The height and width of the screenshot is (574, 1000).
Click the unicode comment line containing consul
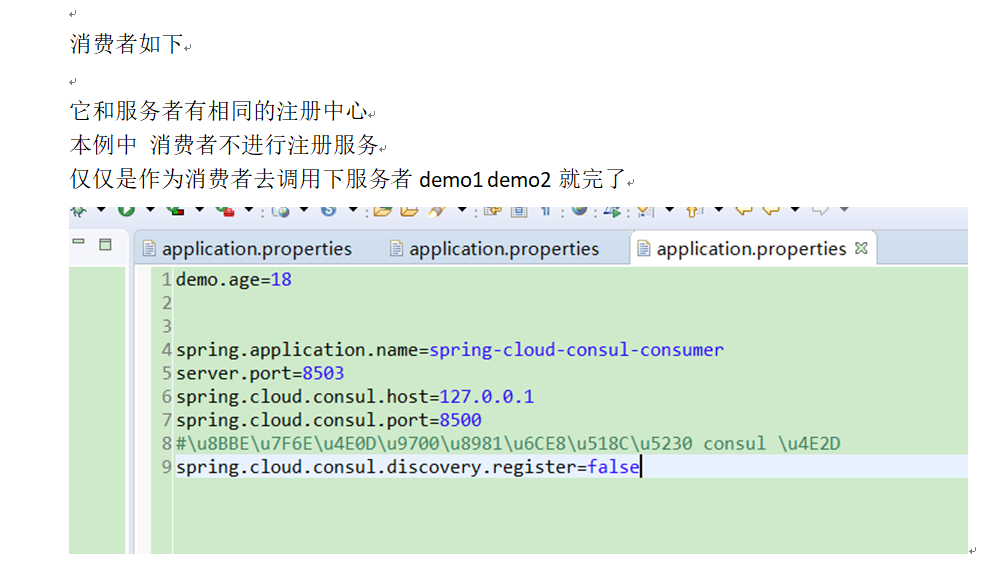click(x=508, y=444)
